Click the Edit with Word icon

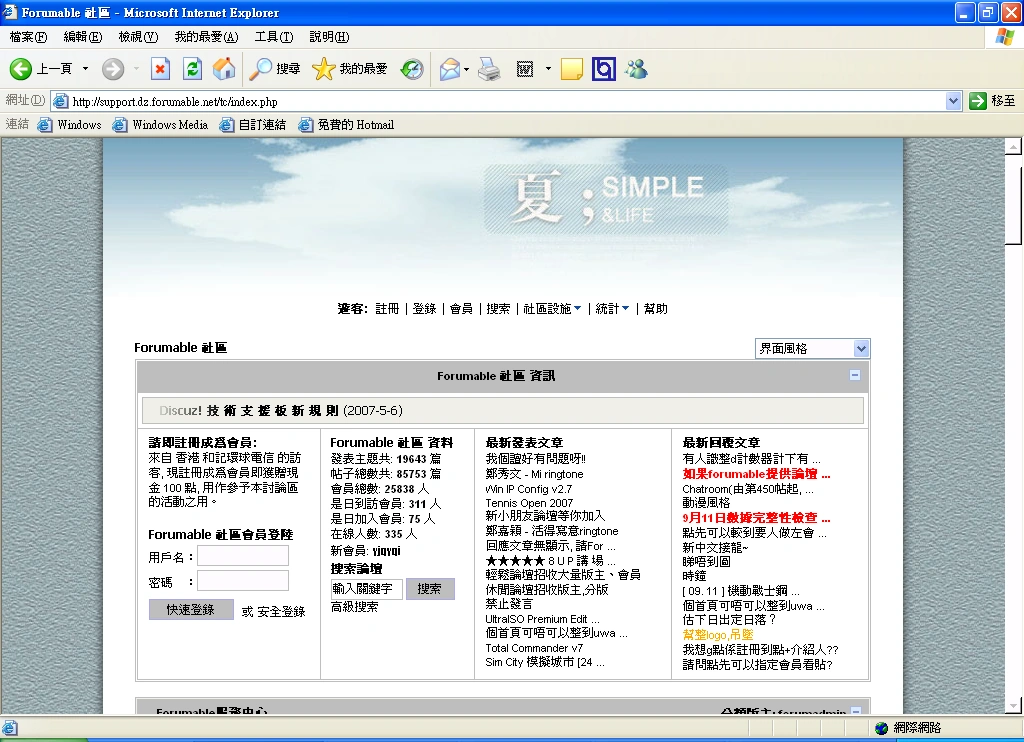pos(525,69)
